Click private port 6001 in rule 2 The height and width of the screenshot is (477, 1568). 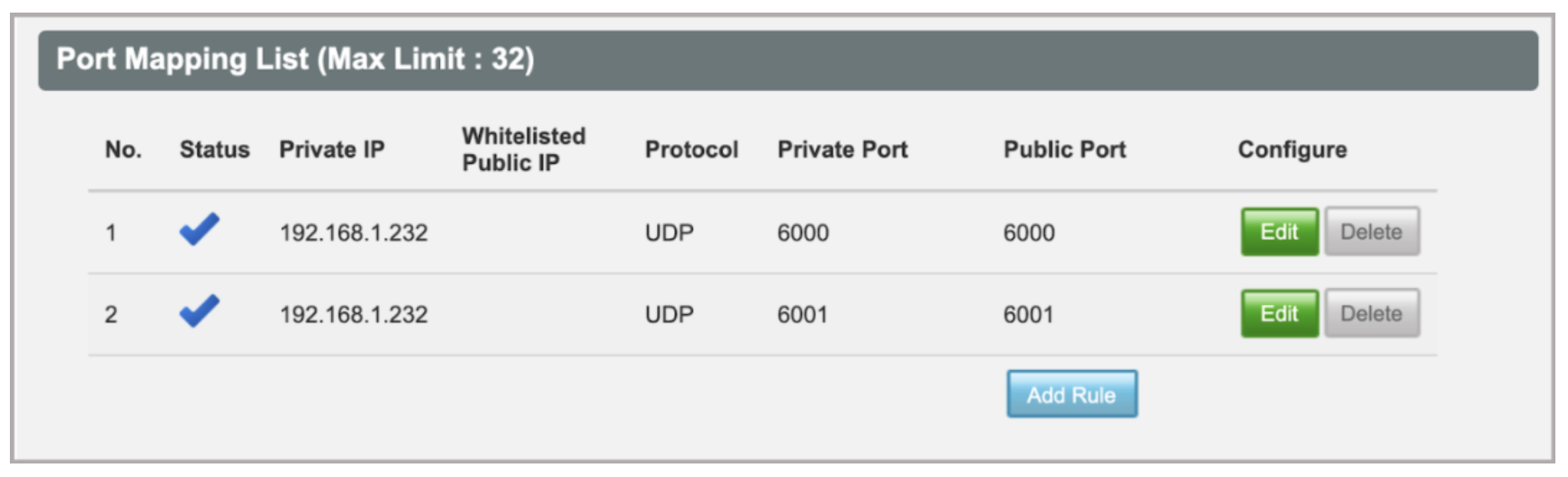point(802,315)
